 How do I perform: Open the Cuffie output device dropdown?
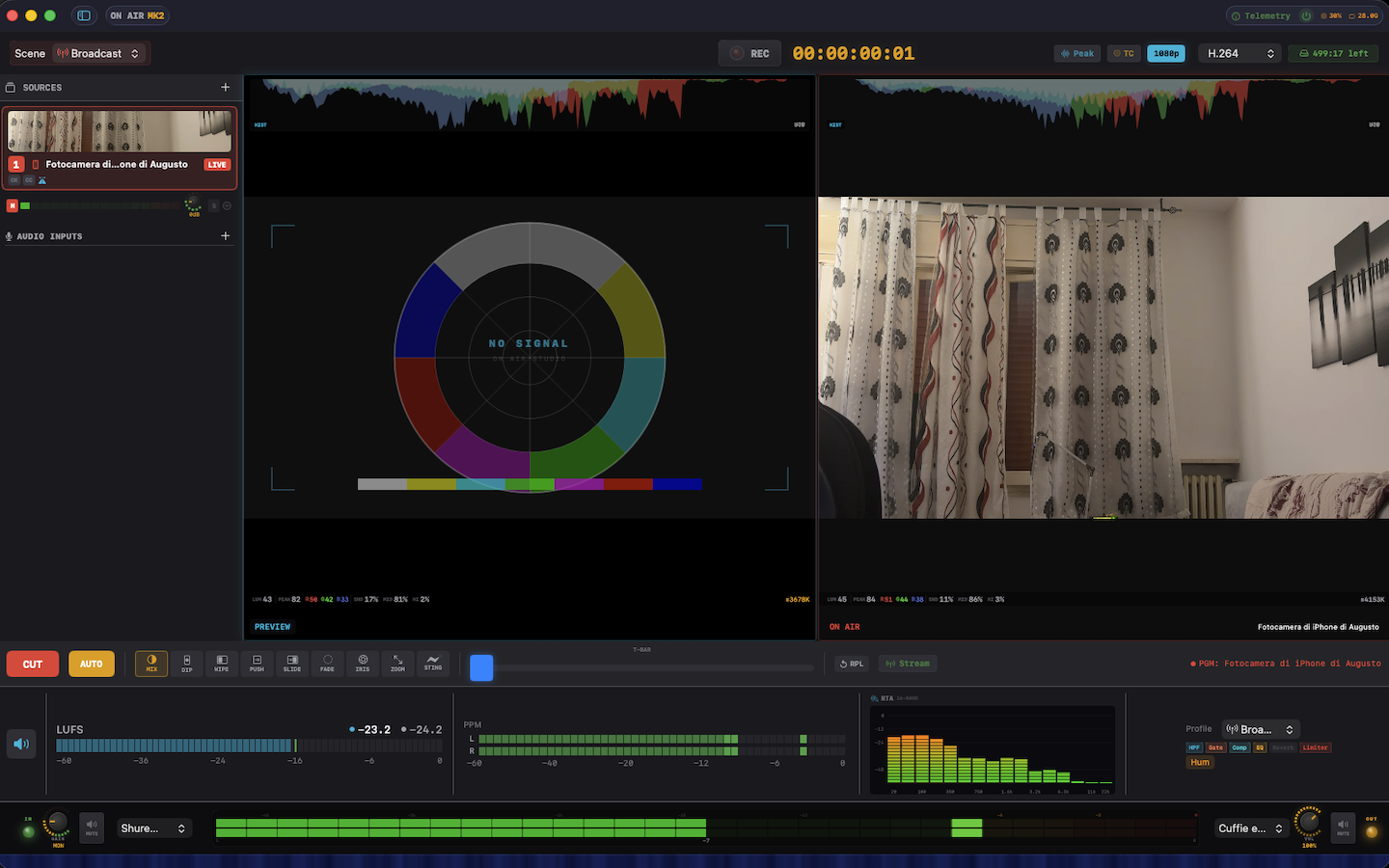[1249, 827]
